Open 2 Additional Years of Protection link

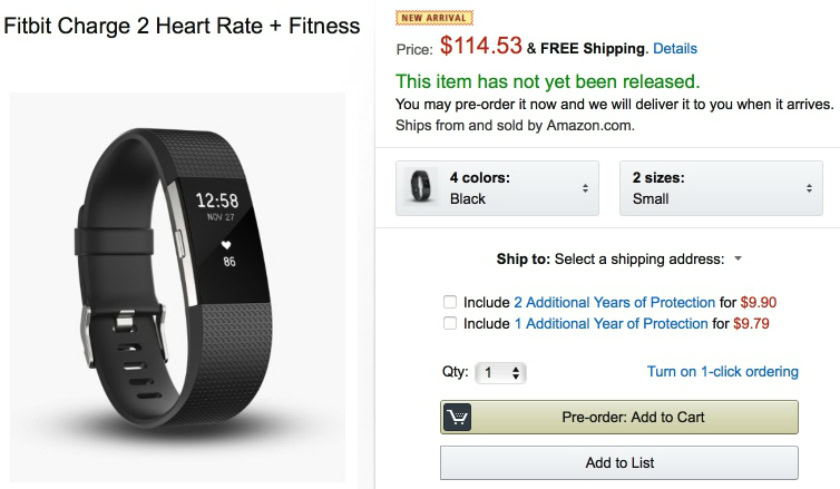[614, 302]
